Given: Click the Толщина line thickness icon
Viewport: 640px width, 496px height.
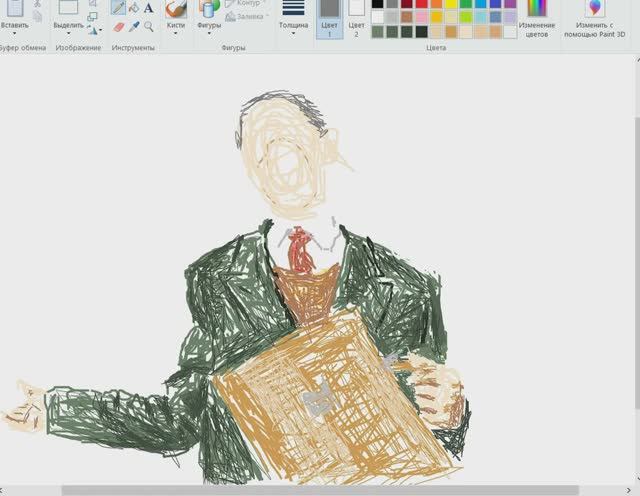Looking at the screenshot, I should pyautogui.click(x=293, y=7).
